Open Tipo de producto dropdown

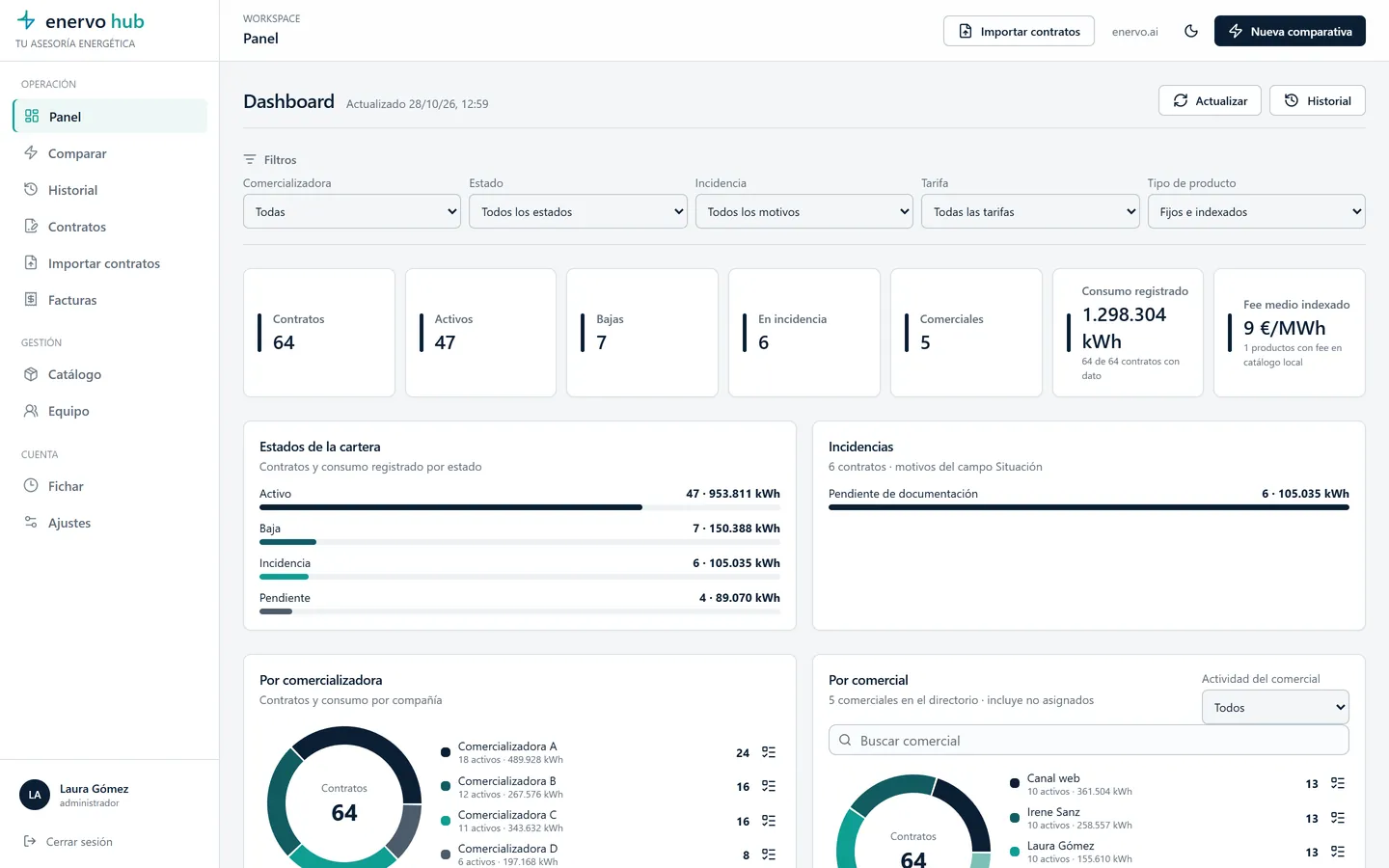tap(1256, 211)
